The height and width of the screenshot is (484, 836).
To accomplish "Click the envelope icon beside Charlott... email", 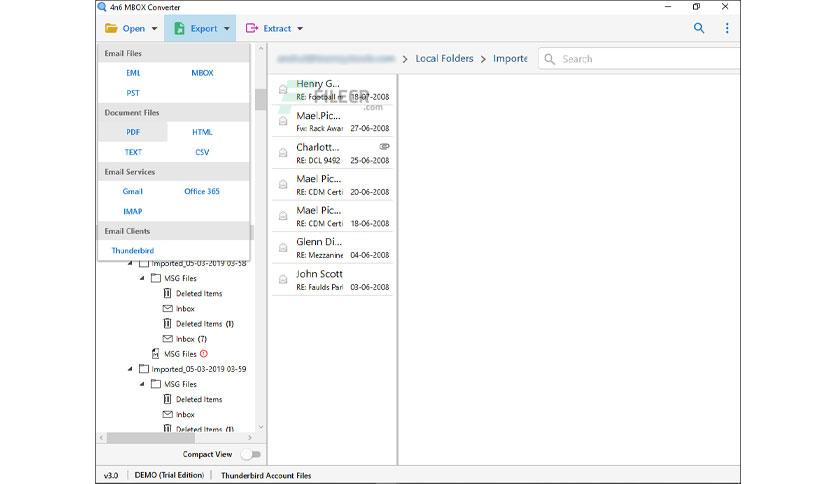I will (283, 153).
